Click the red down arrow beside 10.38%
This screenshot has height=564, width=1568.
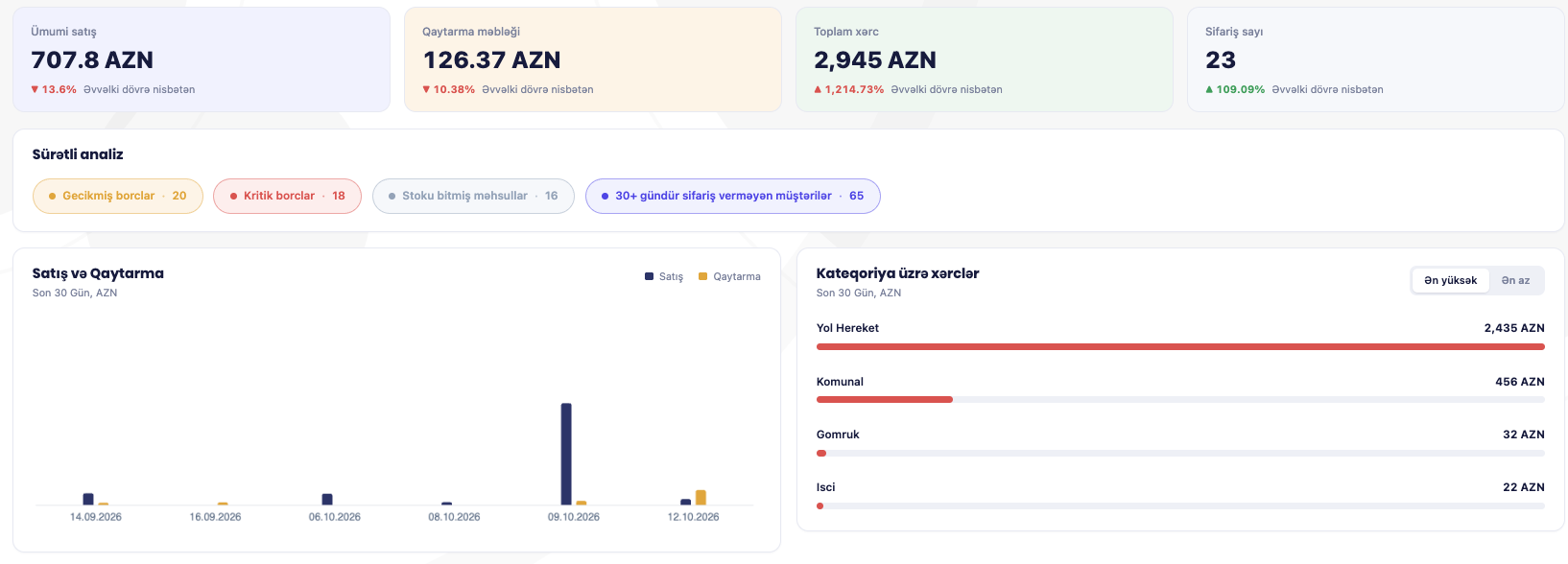426,89
